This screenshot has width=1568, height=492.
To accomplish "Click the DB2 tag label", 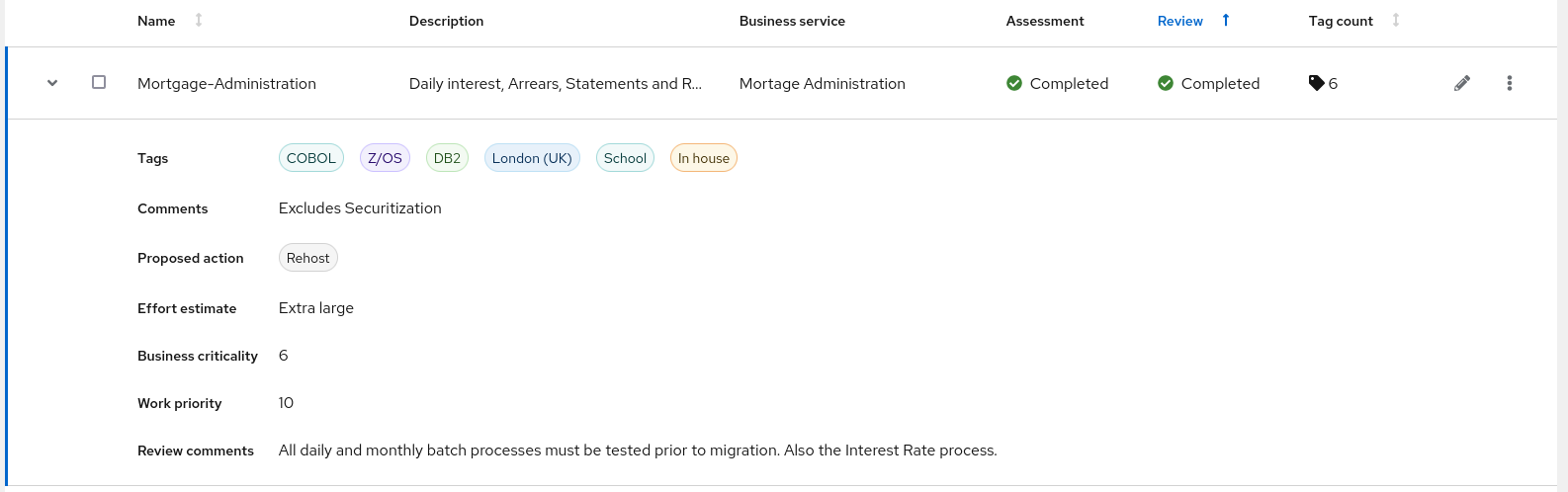I will pyautogui.click(x=447, y=158).
